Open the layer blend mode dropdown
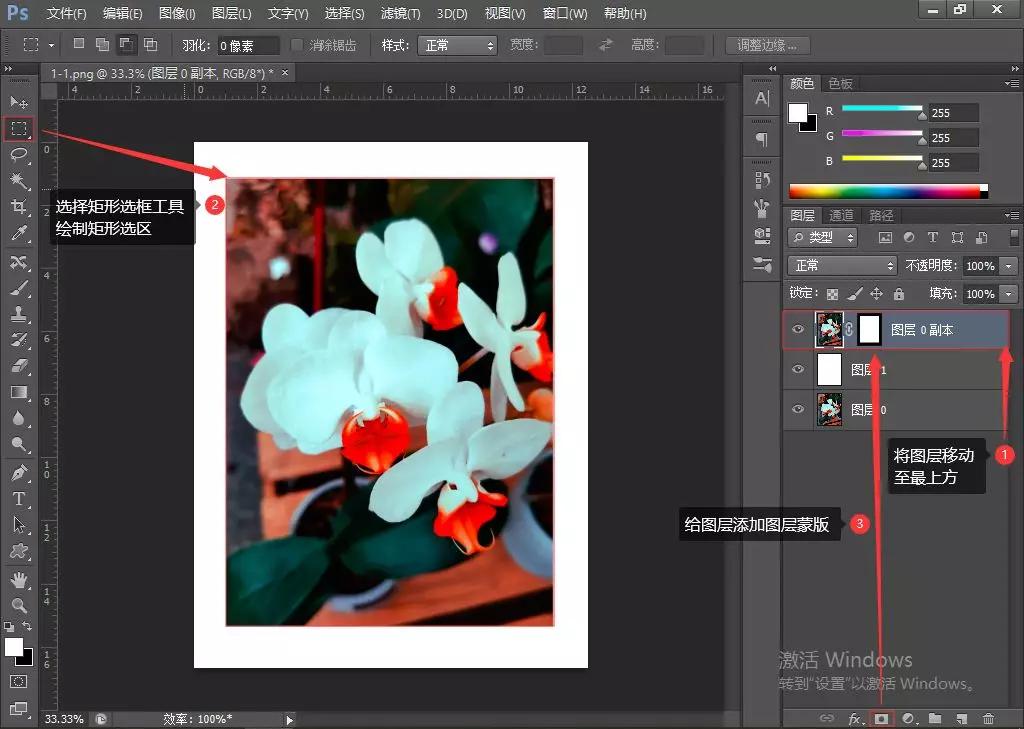 (x=843, y=266)
